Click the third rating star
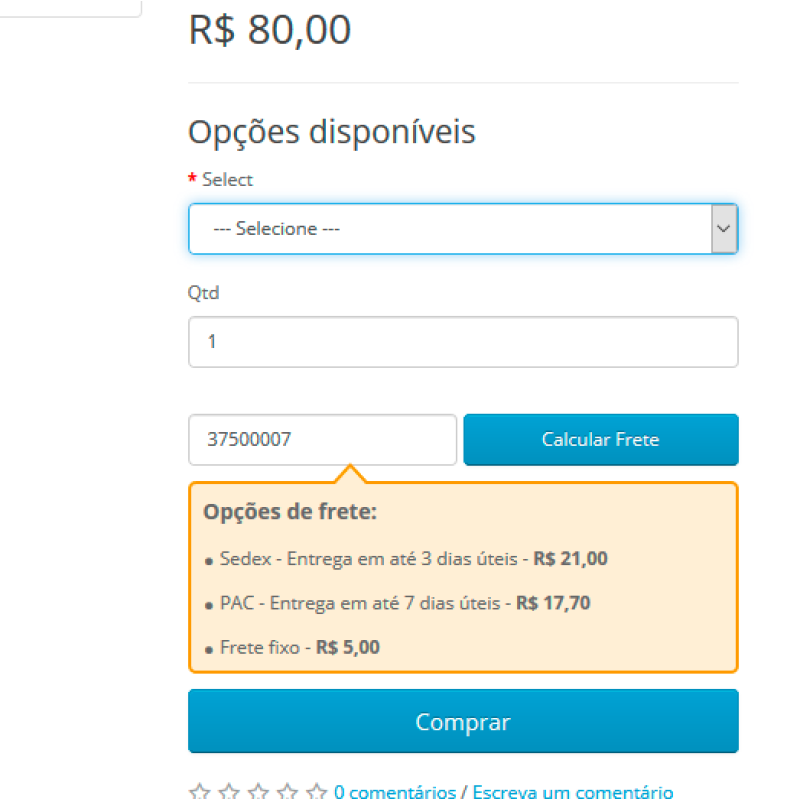 pyautogui.click(x=258, y=792)
